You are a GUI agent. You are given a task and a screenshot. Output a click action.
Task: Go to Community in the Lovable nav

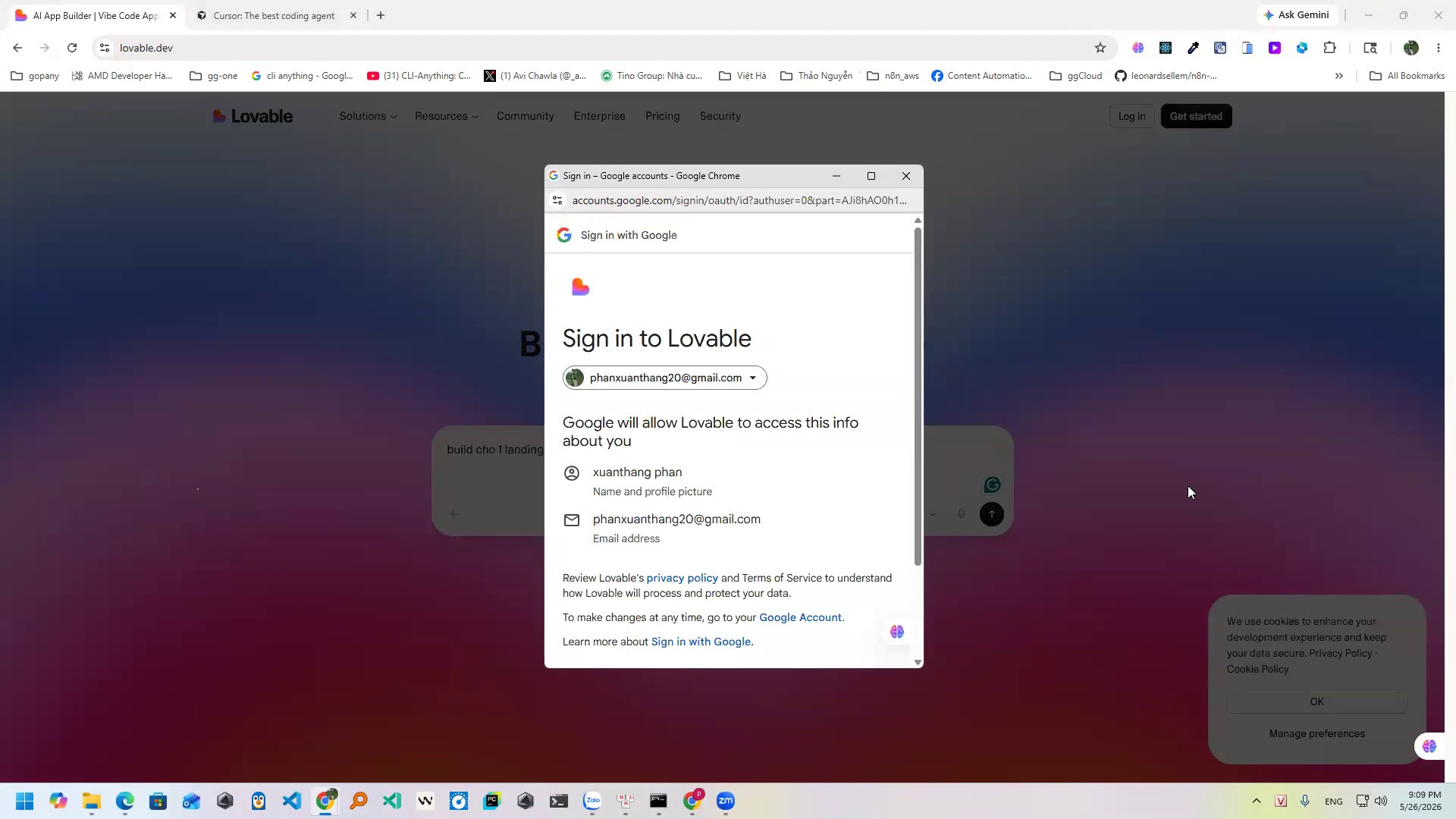[x=526, y=116]
